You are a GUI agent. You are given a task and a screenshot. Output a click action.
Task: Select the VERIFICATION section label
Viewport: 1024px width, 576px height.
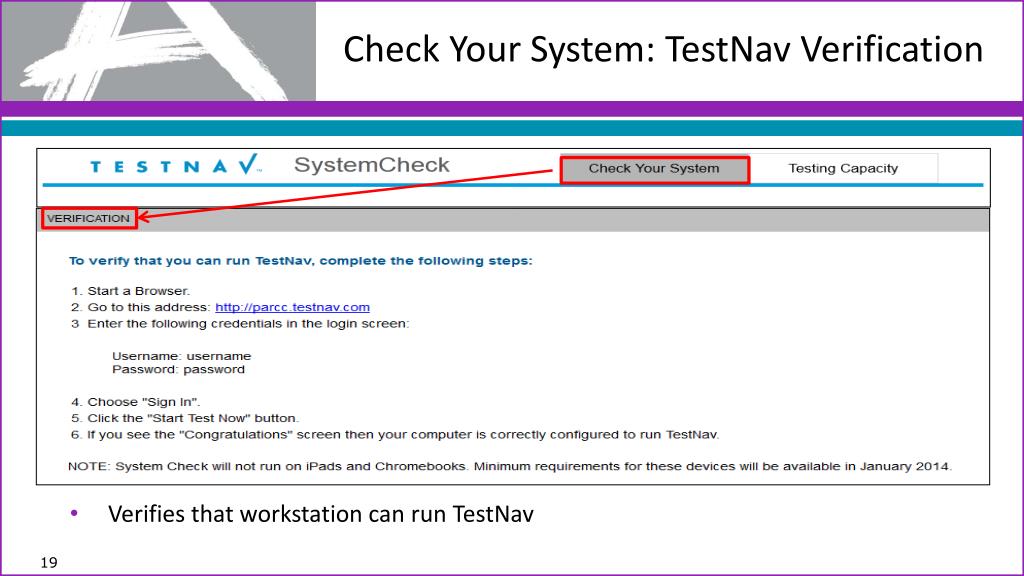pos(89,218)
